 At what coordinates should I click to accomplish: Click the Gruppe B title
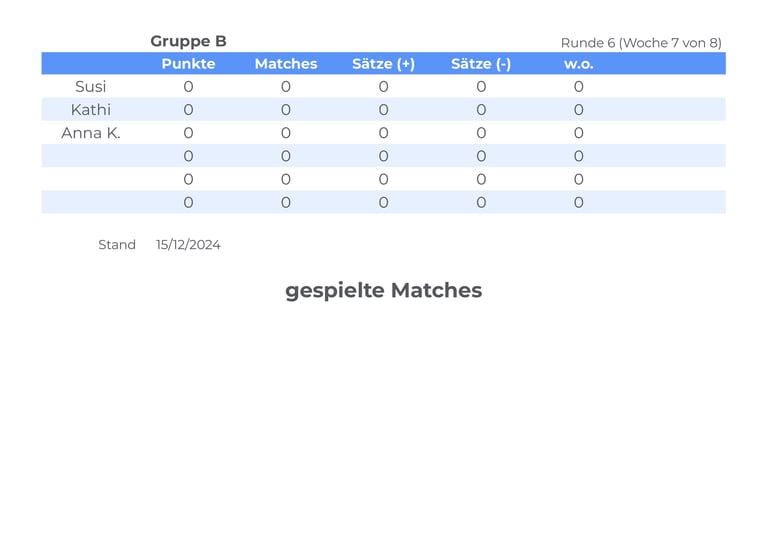click(188, 42)
